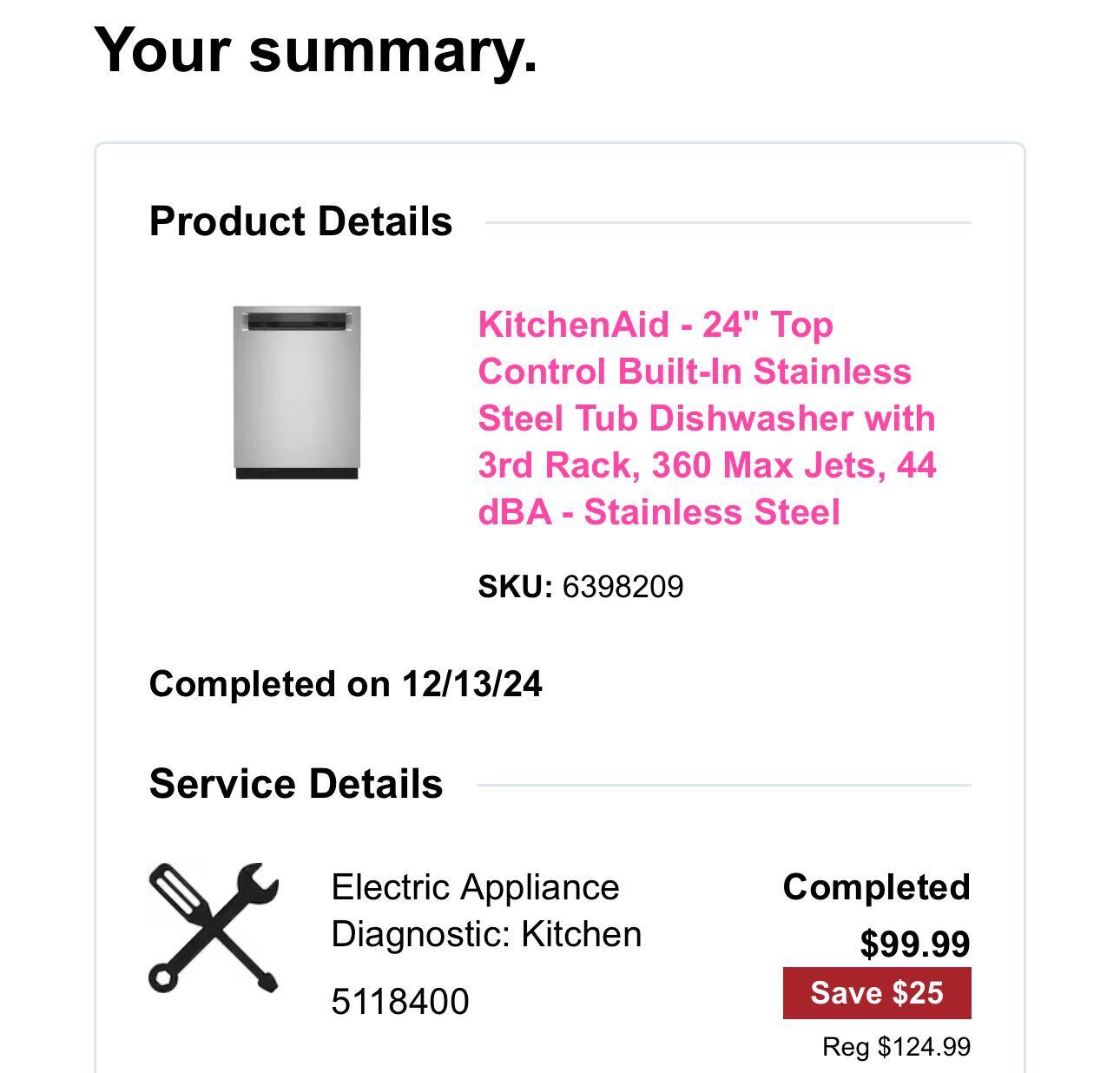1120x1073 pixels.
Task: Click the bold "SKU:" label
Action: tap(515, 587)
